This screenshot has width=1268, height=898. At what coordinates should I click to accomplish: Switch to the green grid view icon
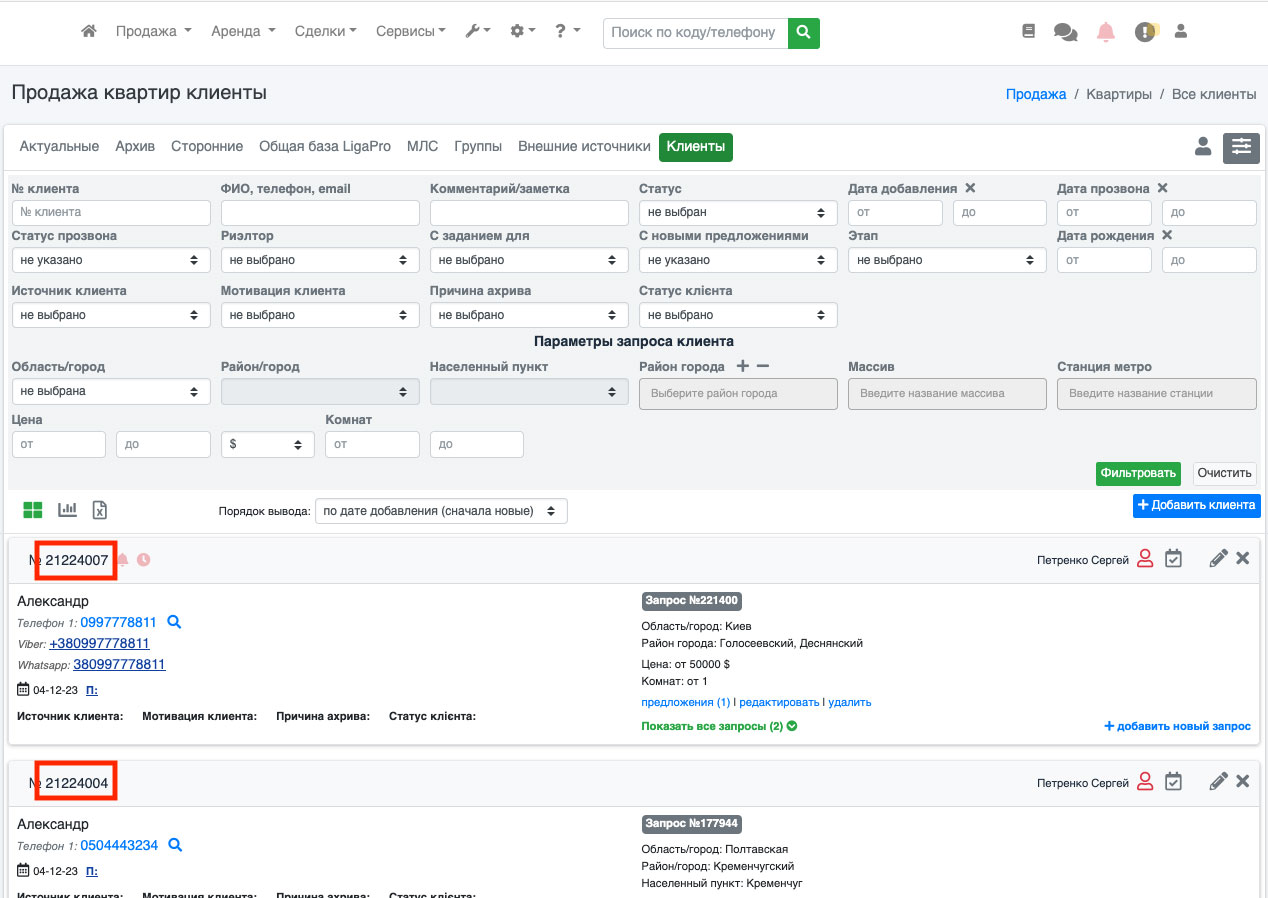[x=33, y=510]
